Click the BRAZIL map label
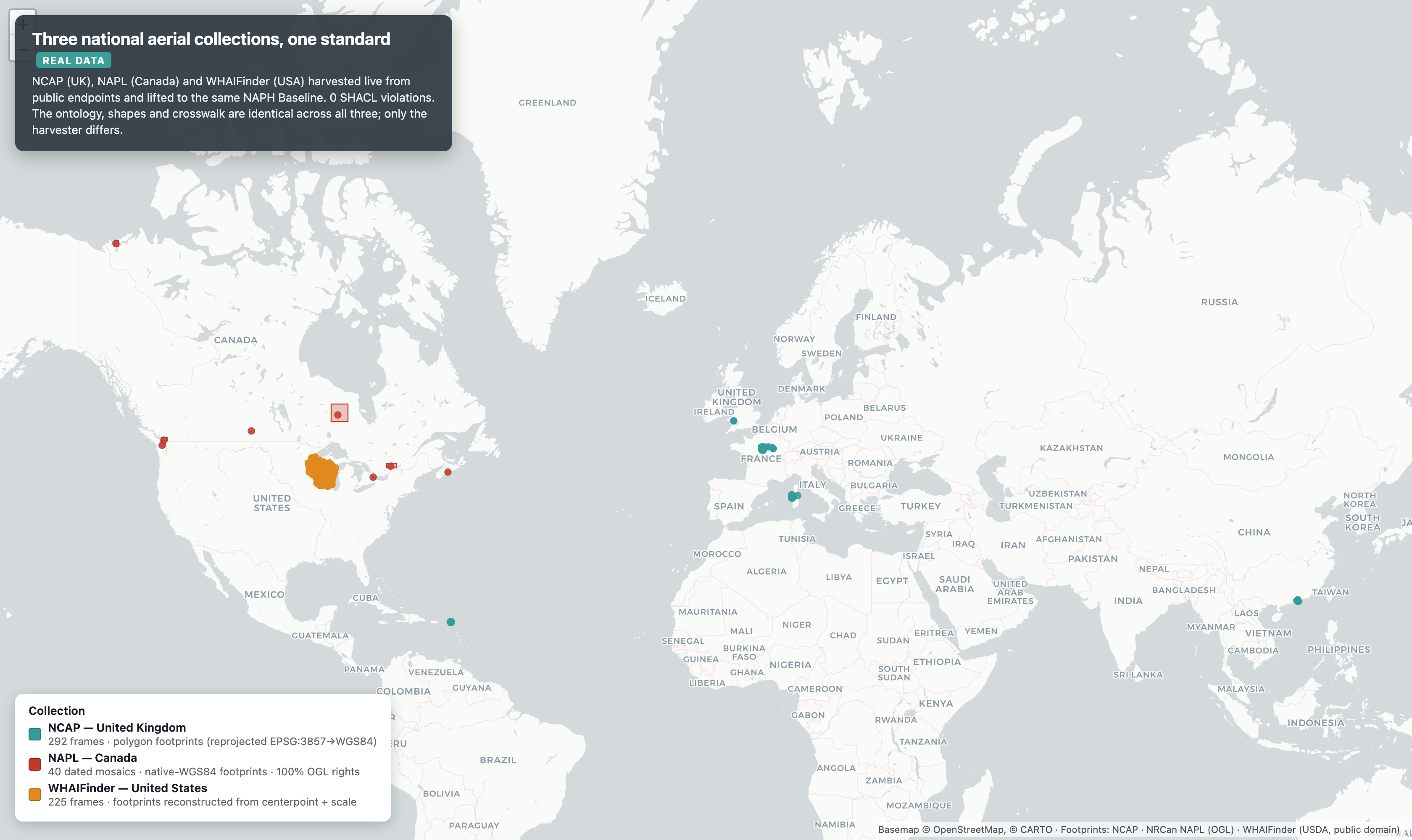Viewport: 1412px width, 840px height. (x=498, y=760)
